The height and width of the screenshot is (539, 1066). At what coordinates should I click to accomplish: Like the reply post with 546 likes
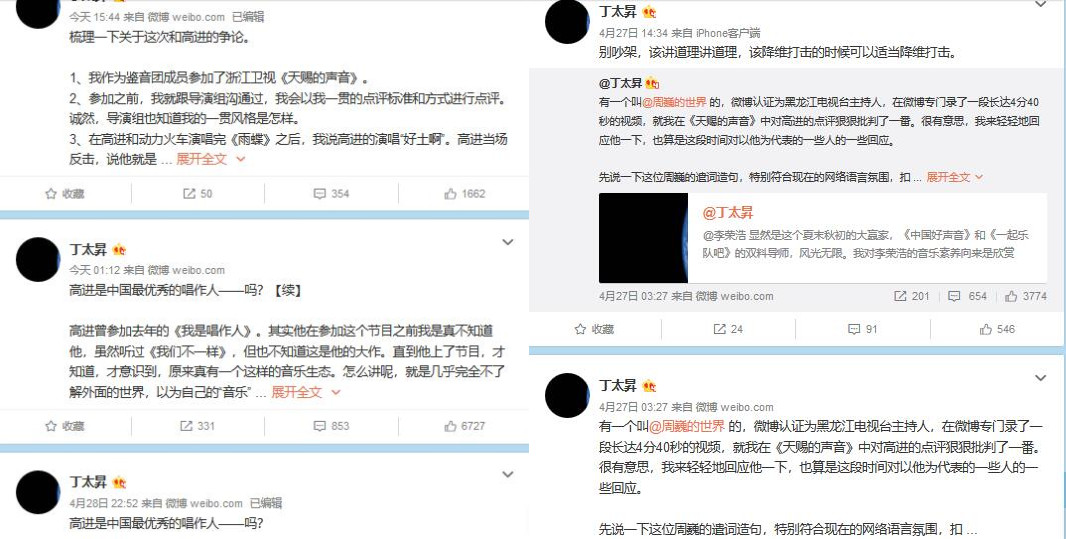coord(997,329)
